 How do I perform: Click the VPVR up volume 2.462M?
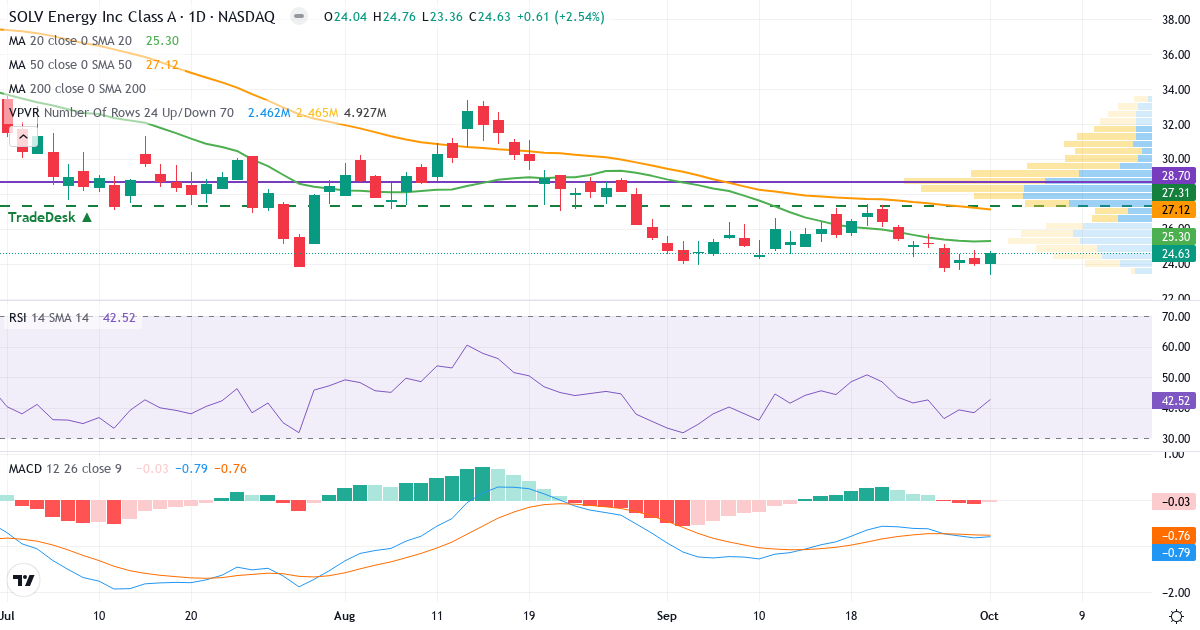coord(269,113)
